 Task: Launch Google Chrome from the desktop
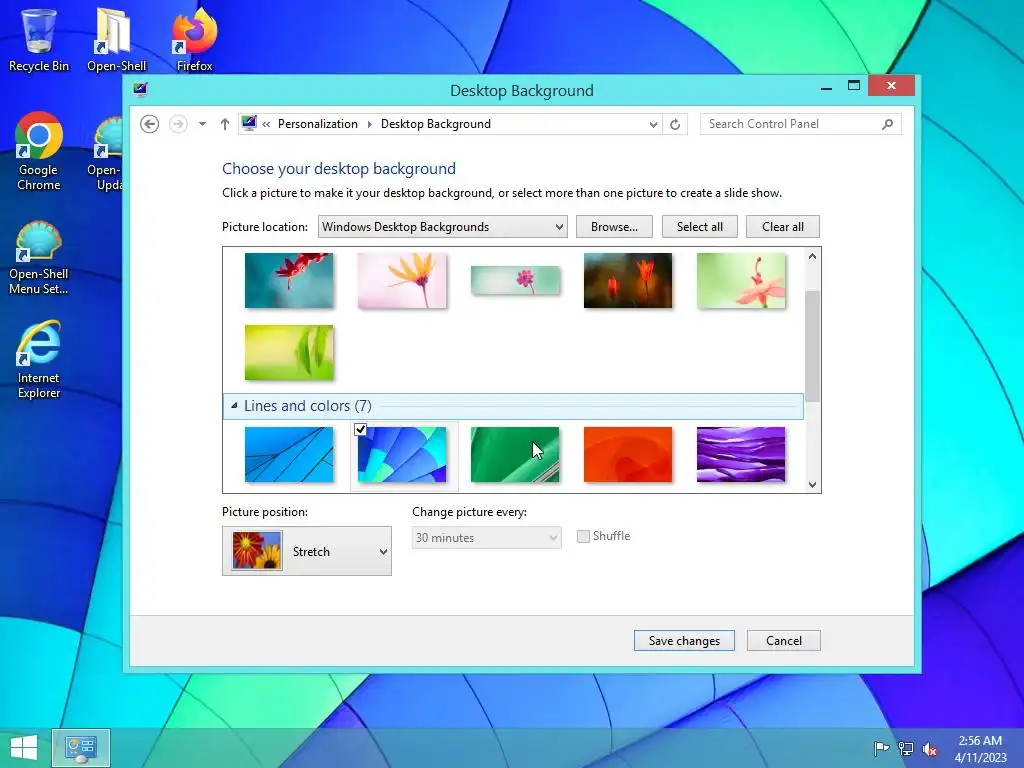point(39,152)
